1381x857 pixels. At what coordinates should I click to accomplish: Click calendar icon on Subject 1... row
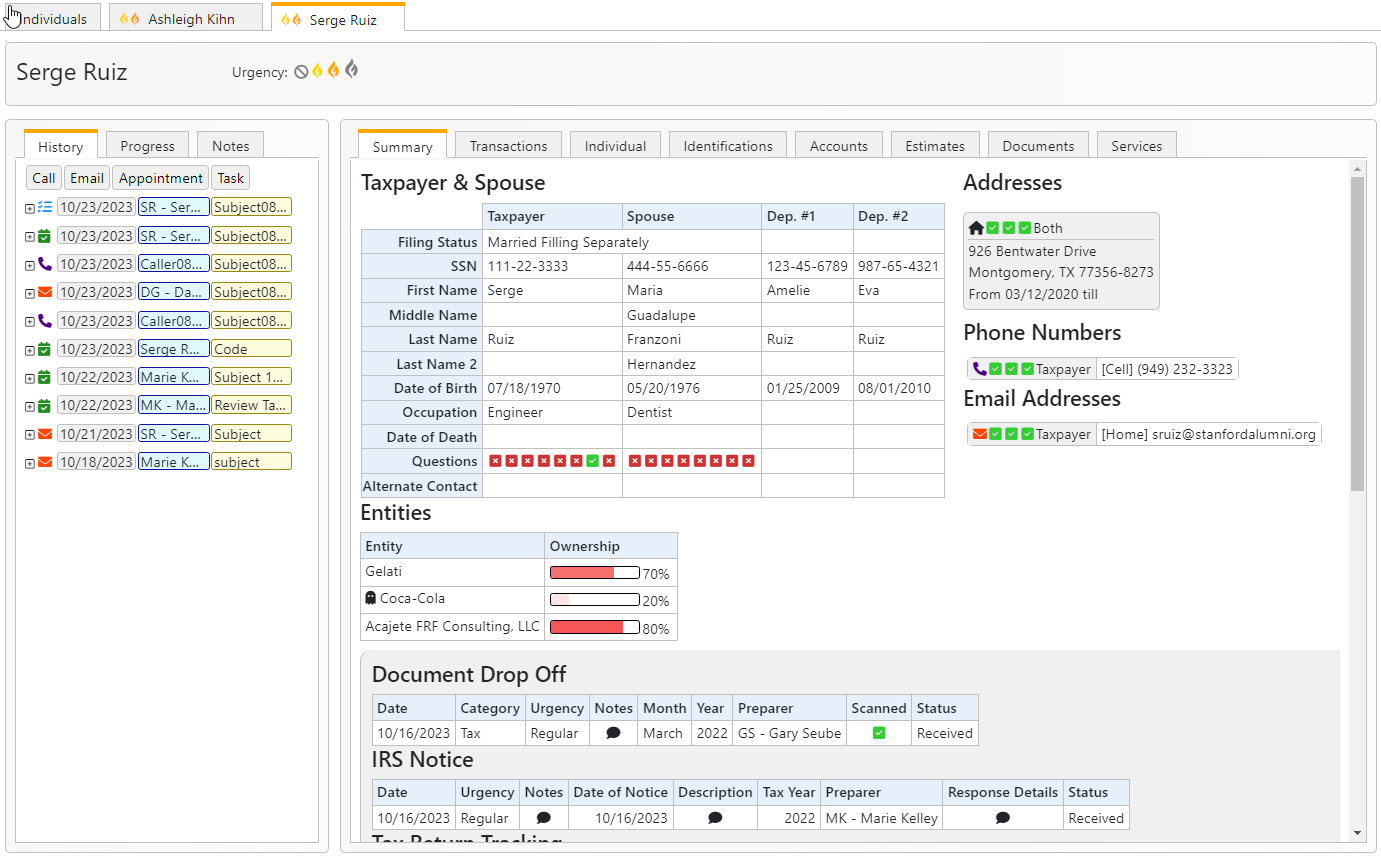tap(45, 377)
